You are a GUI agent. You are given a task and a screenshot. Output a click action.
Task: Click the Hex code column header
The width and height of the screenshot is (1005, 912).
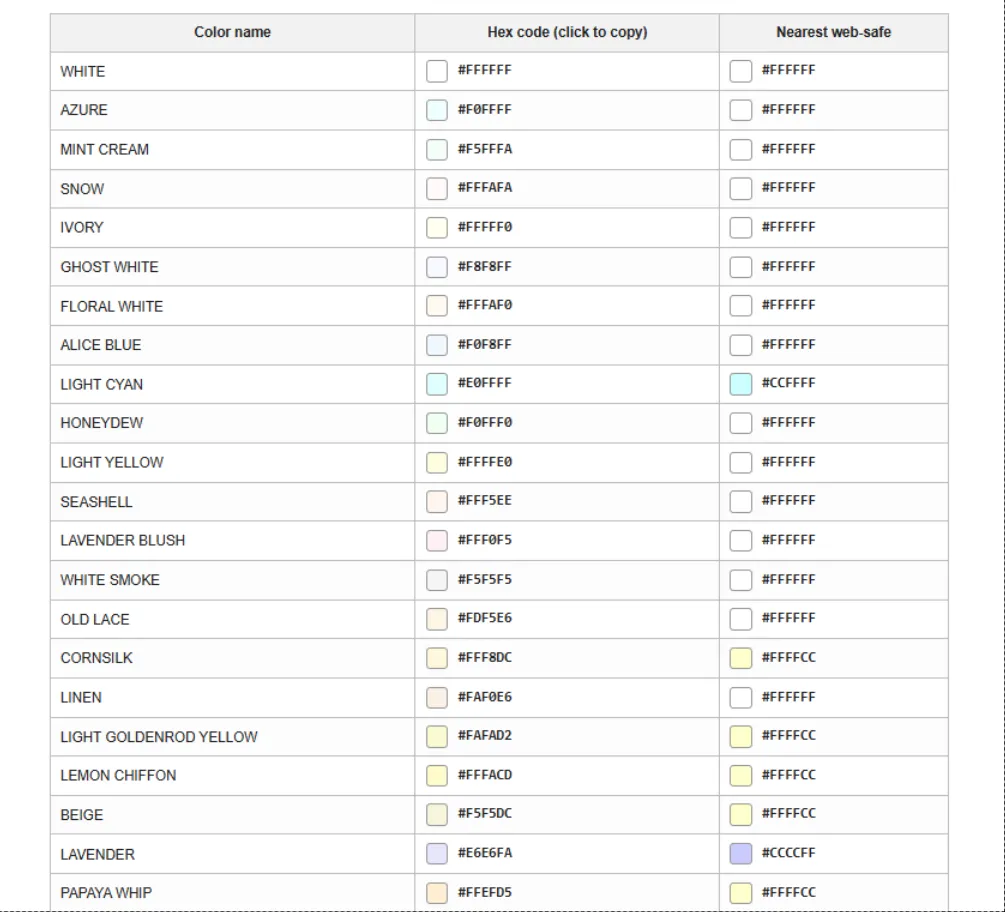567,32
